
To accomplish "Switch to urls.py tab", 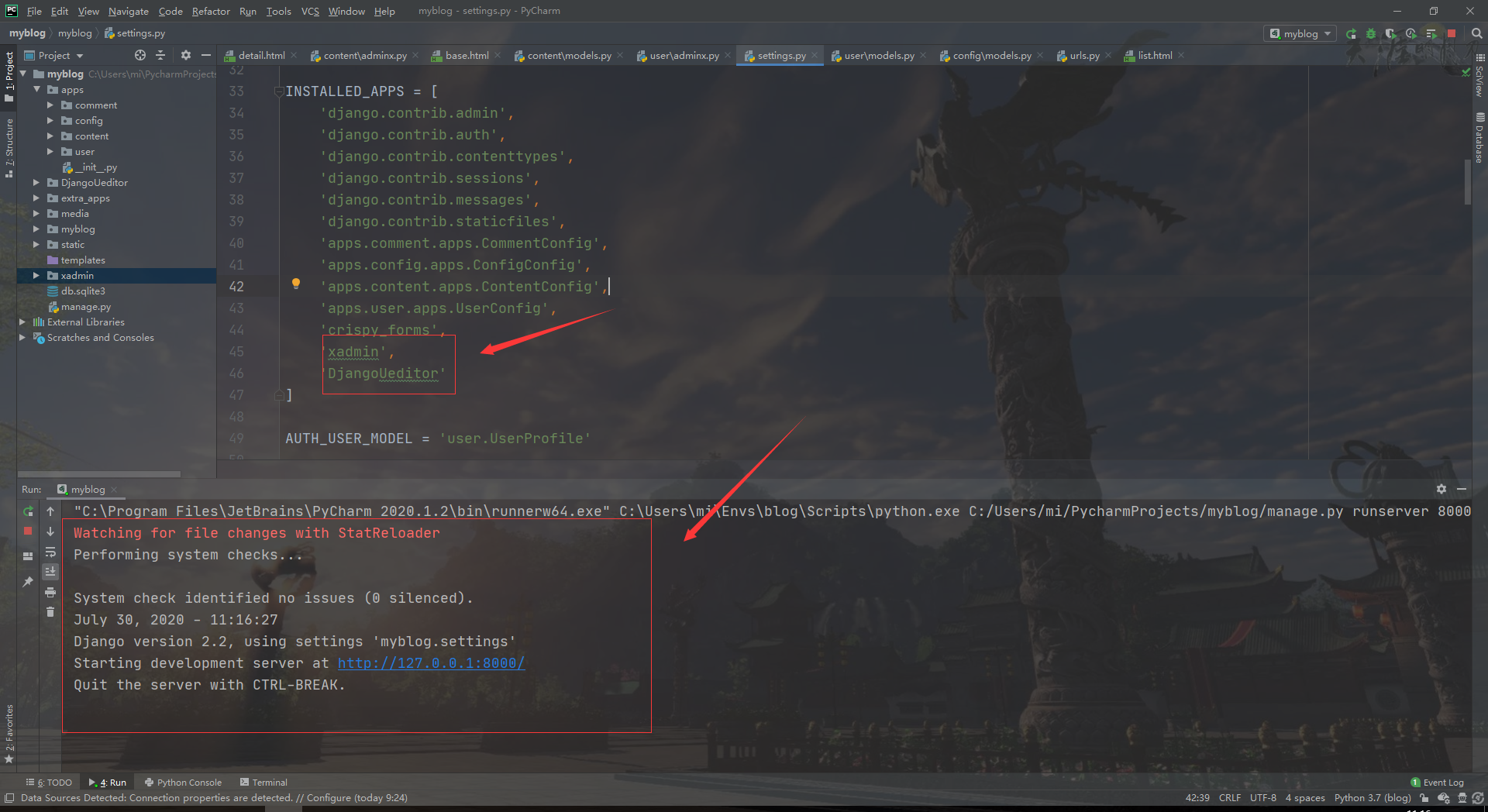I will pos(1084,55).
